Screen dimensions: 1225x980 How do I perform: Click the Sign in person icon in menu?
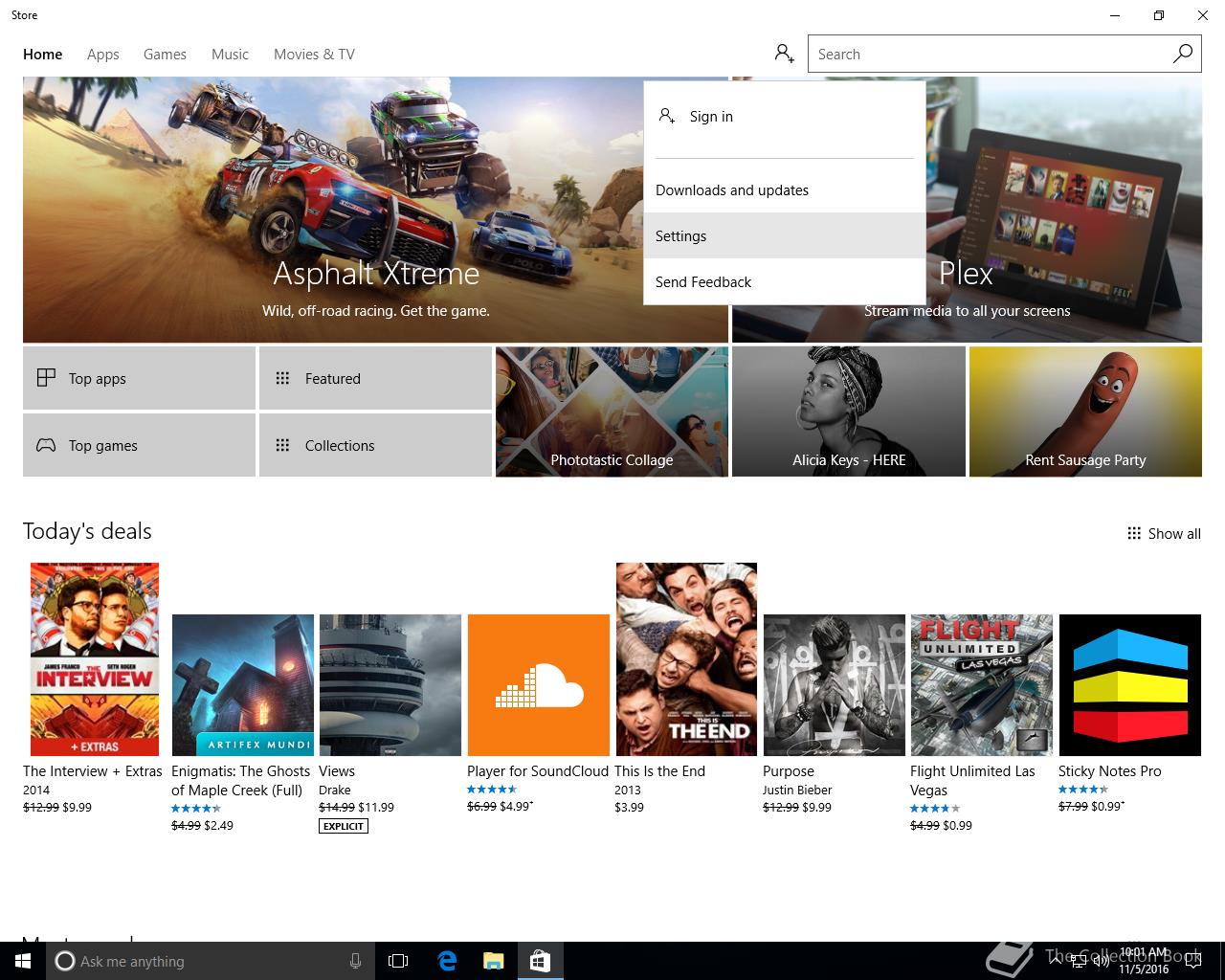tap(667, 116)
